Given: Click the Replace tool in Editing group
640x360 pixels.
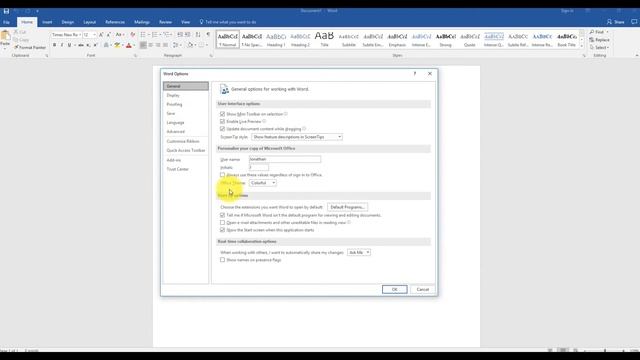Looking at the screenshot, I should click(599, 40).
